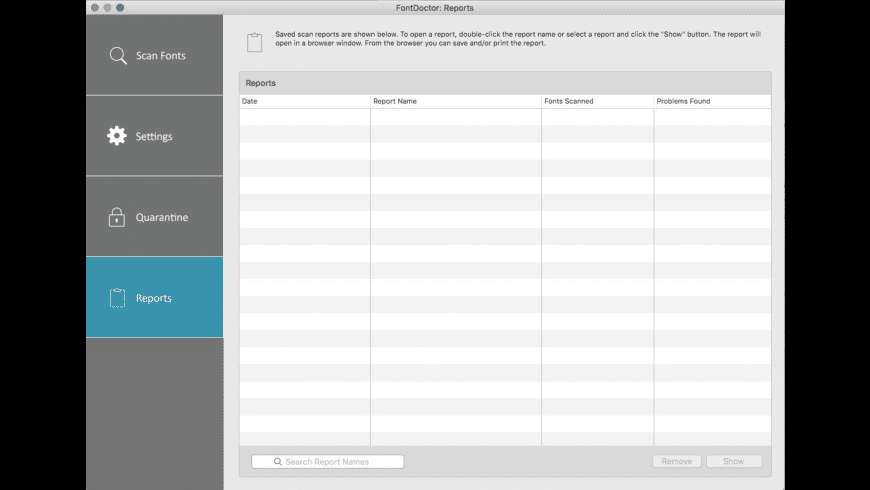
Task: Click the Reports panel title
Action: 260,83
